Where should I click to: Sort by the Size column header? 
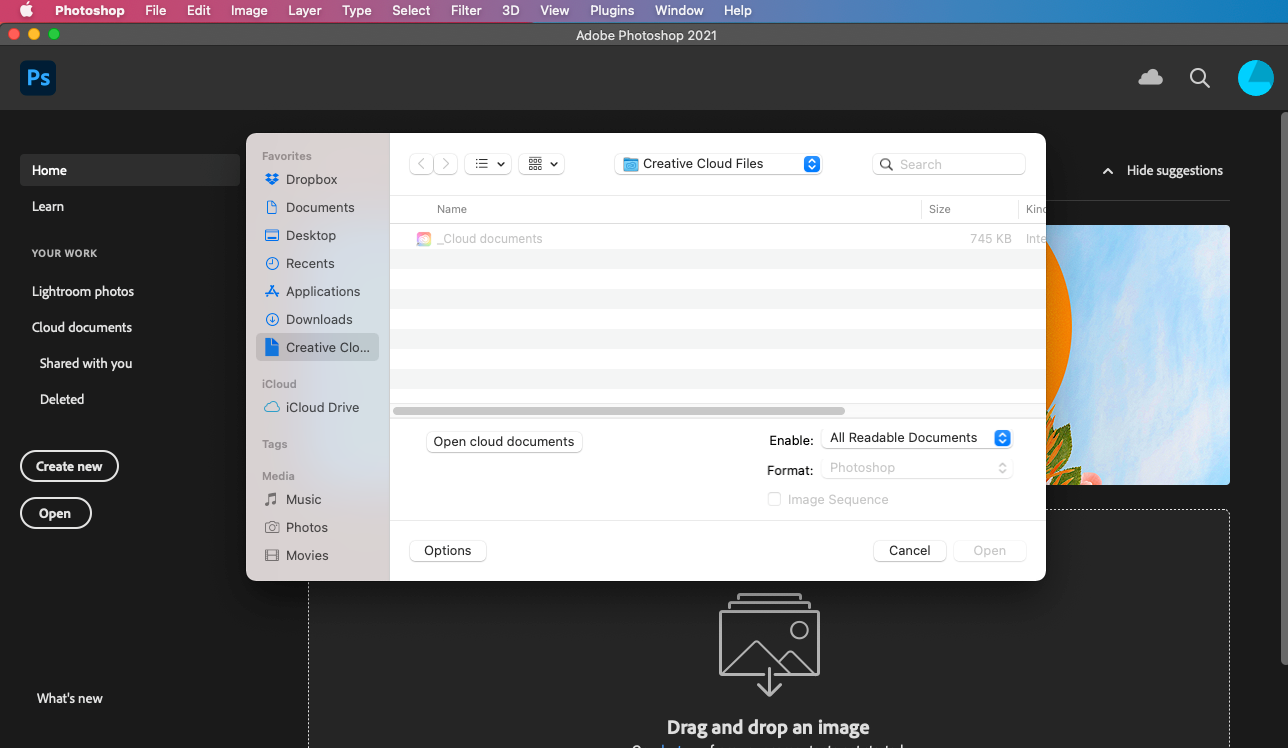tap(940, 209)
